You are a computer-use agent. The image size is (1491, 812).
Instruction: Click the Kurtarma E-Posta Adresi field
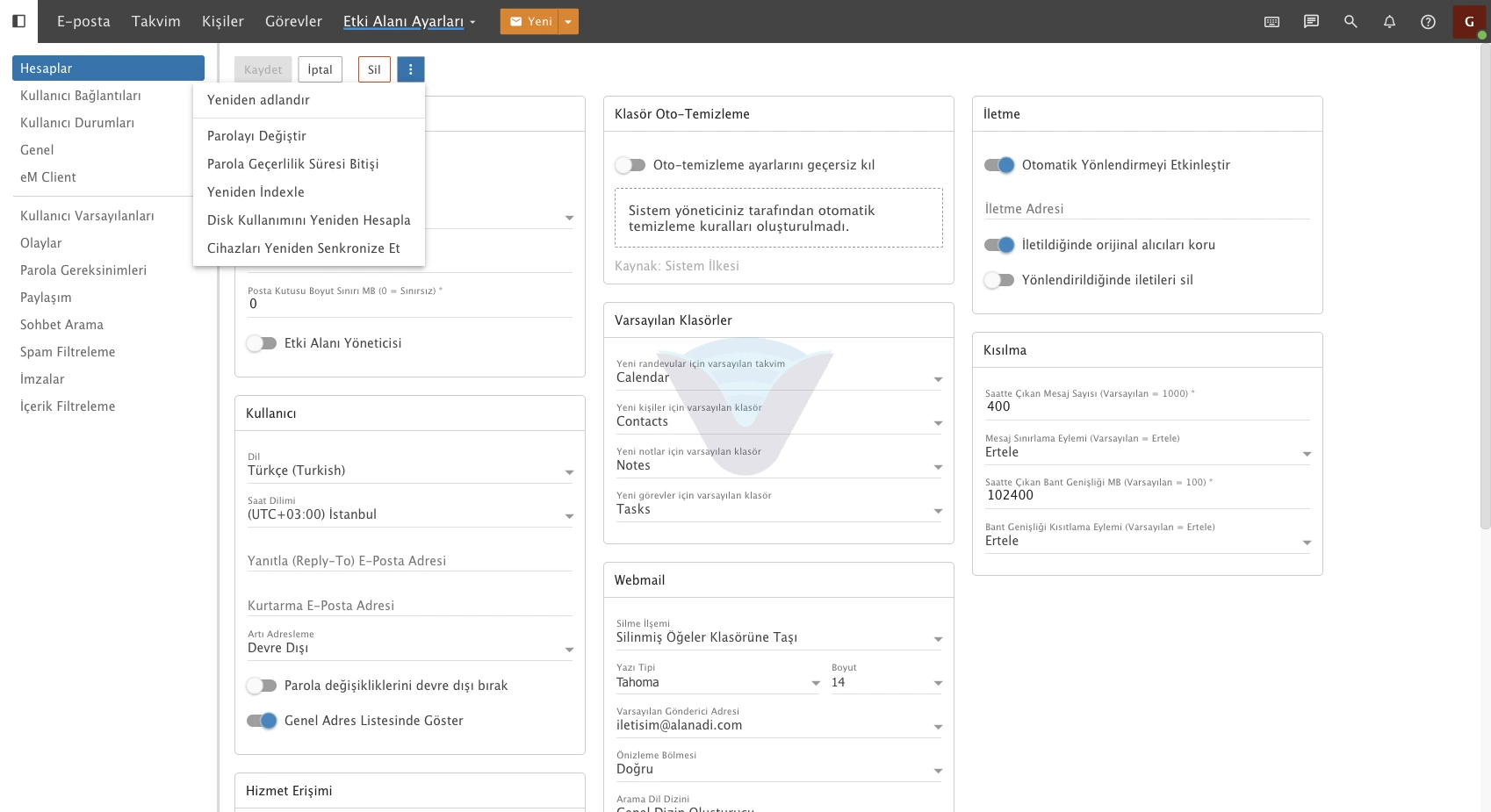[x=410, y=606]
